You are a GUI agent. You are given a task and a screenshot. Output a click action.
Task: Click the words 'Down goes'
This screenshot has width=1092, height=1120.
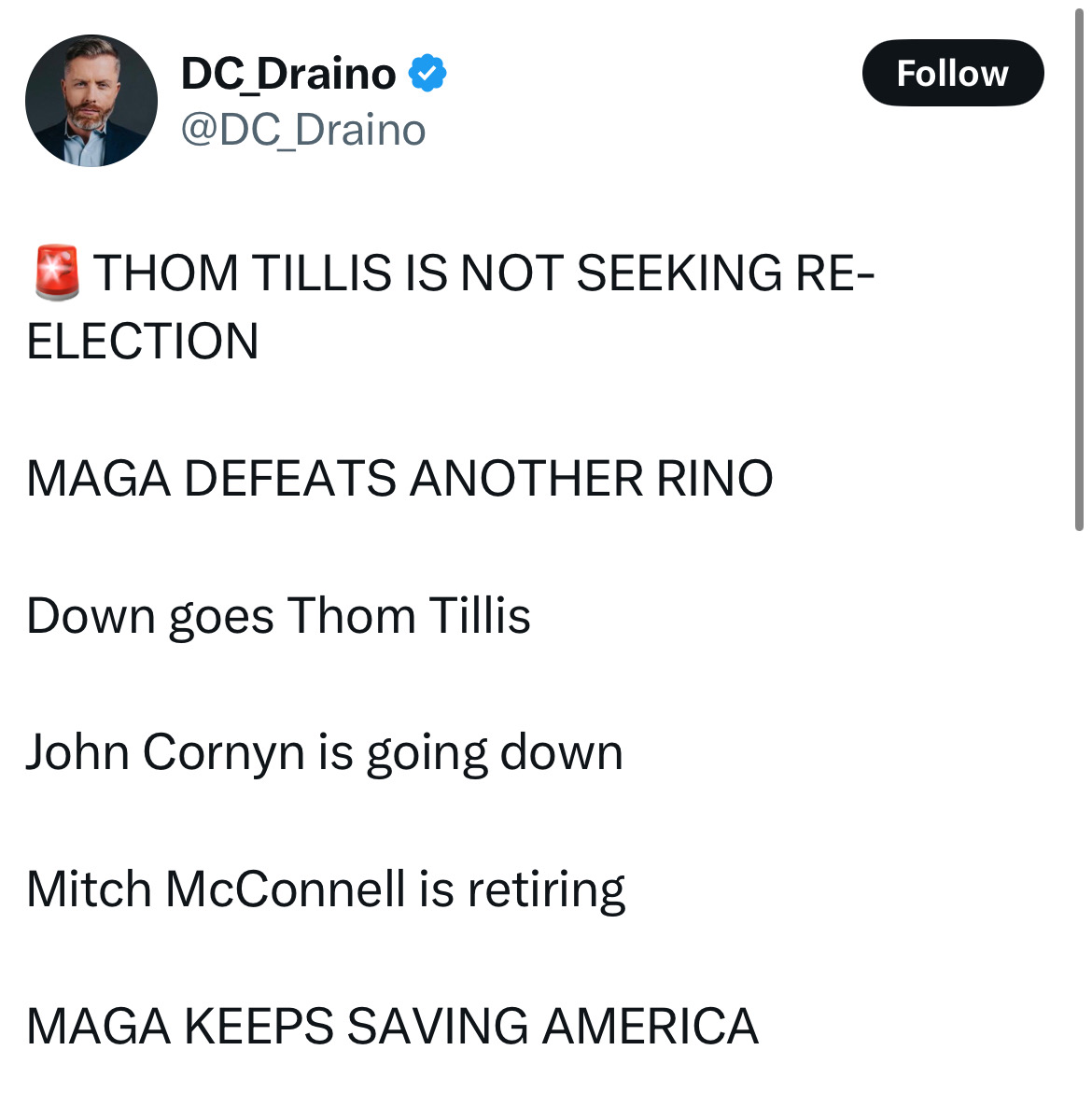[150, 616]
